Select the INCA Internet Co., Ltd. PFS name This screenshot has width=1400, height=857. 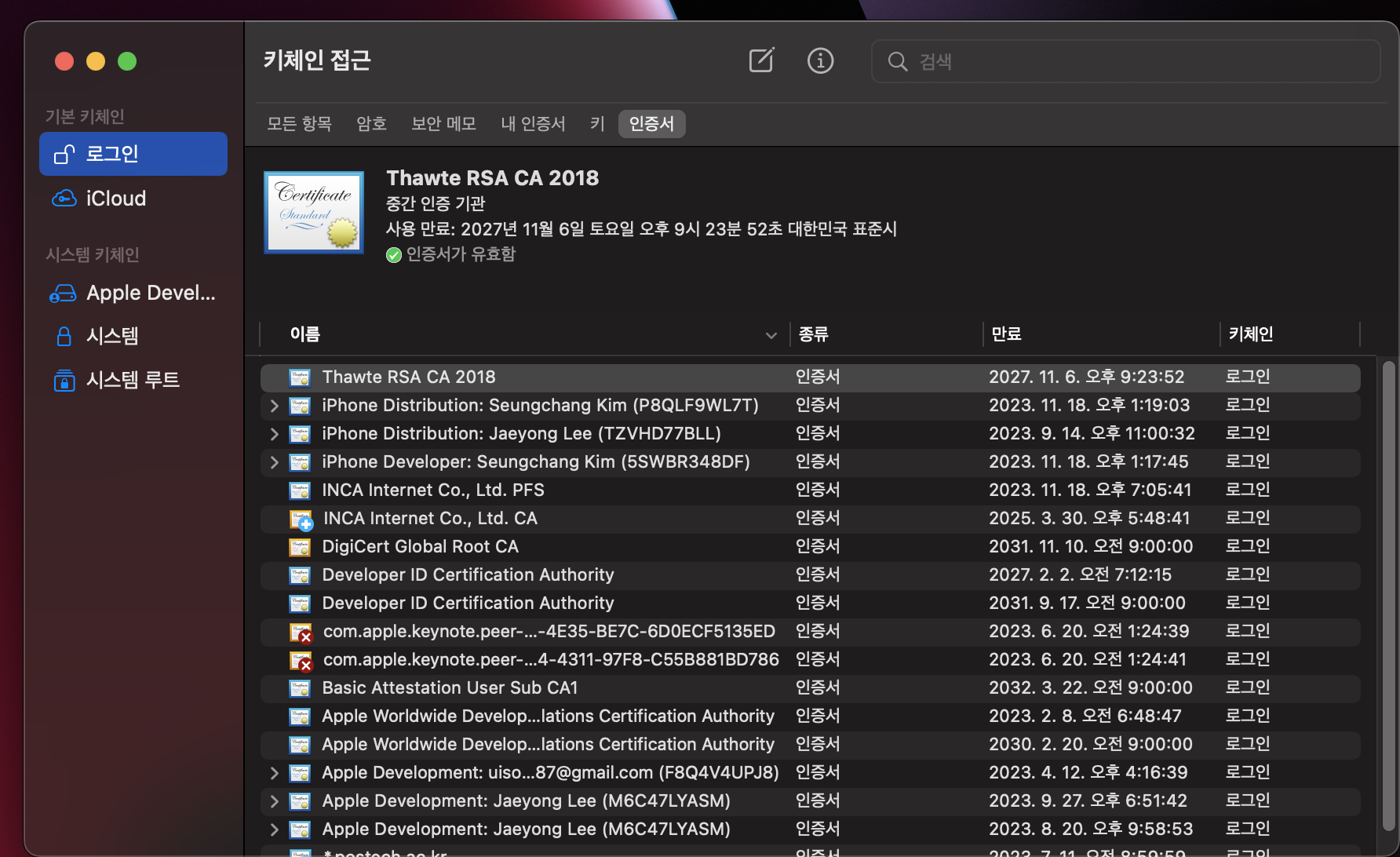(433, 490)
